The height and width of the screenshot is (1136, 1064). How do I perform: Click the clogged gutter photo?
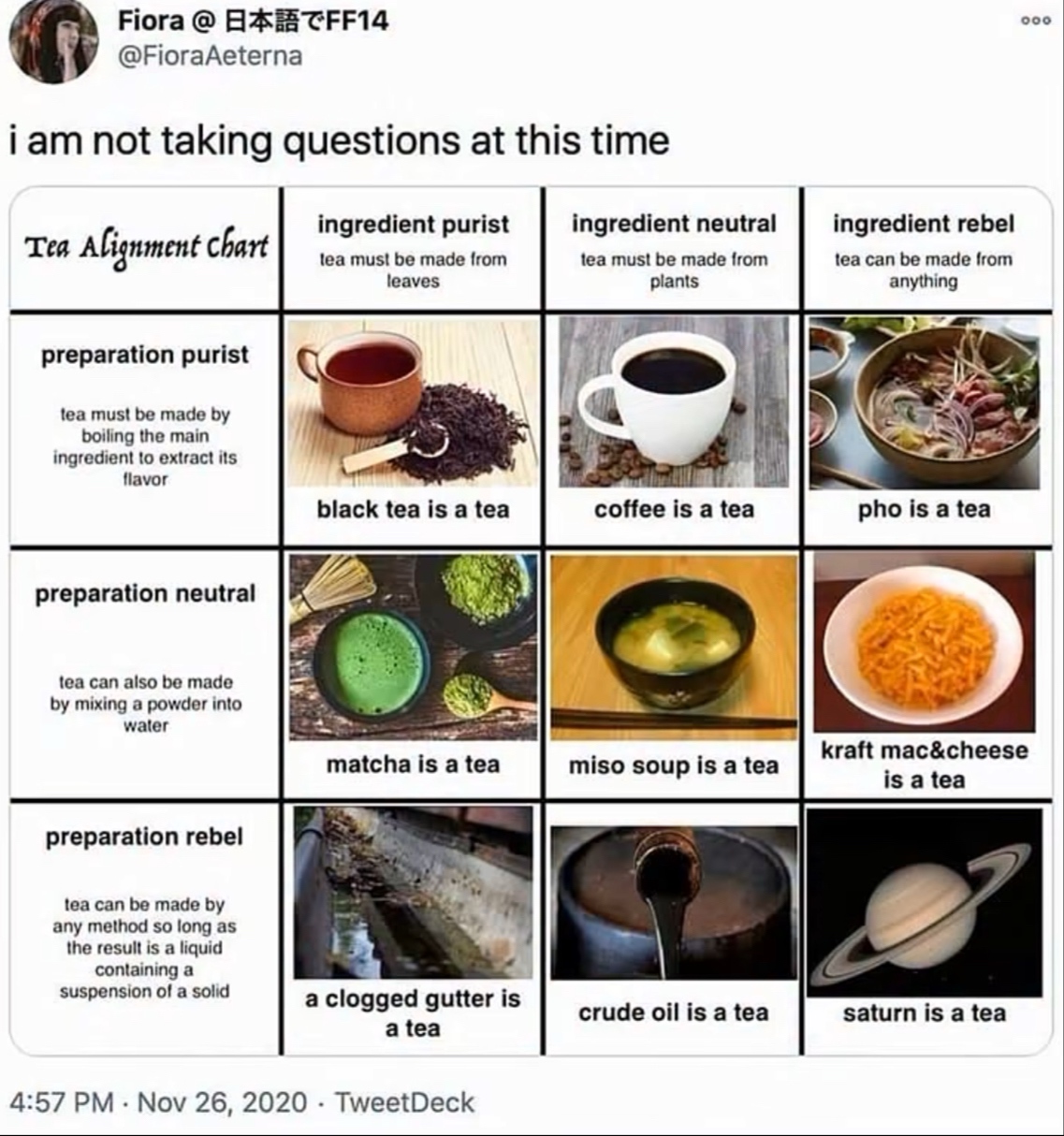tap(413, 892)
